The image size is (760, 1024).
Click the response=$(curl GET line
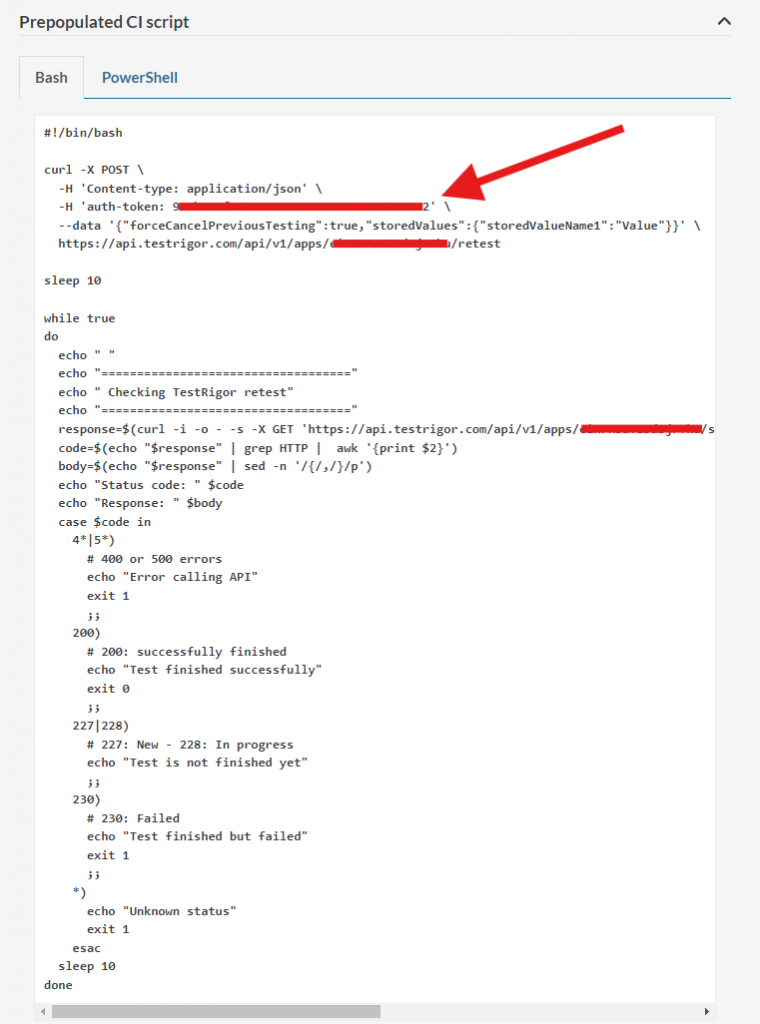(386, 429)
